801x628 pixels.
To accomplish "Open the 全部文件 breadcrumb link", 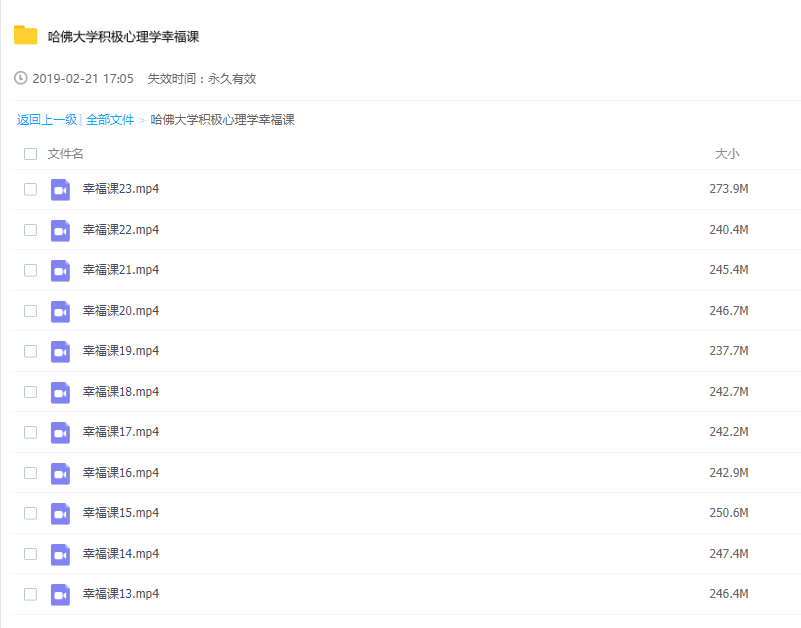I will (x=110, y=120).
